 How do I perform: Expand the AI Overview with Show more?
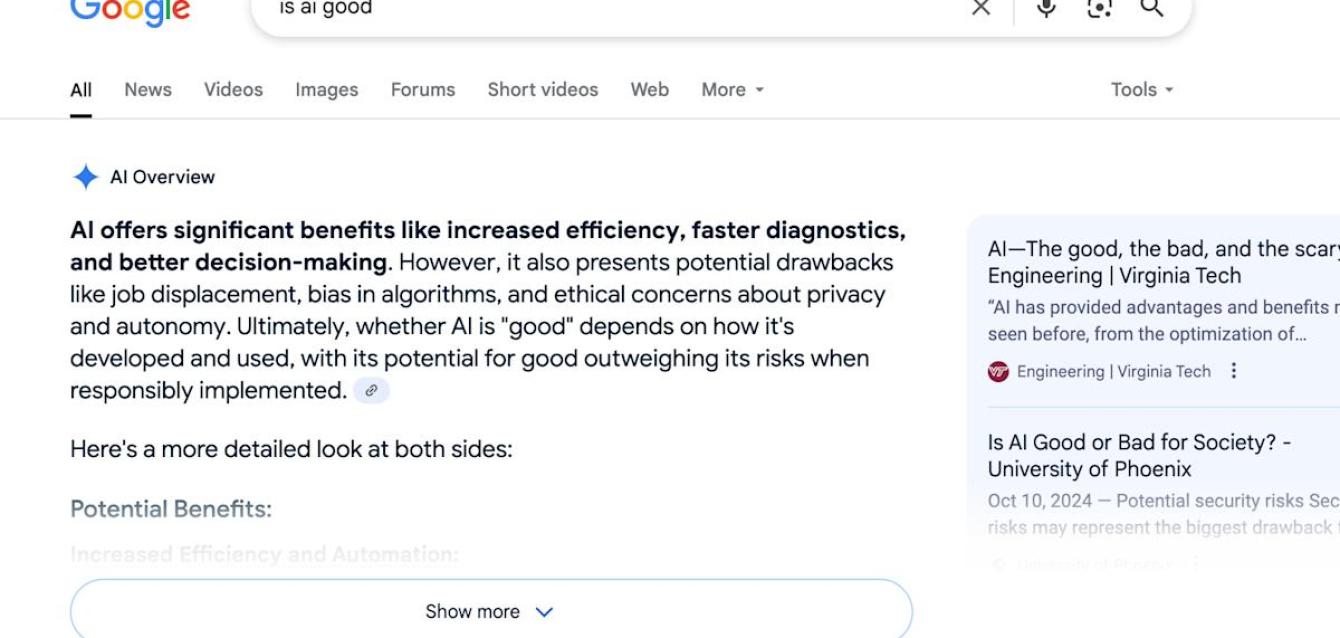pos(489,611)
